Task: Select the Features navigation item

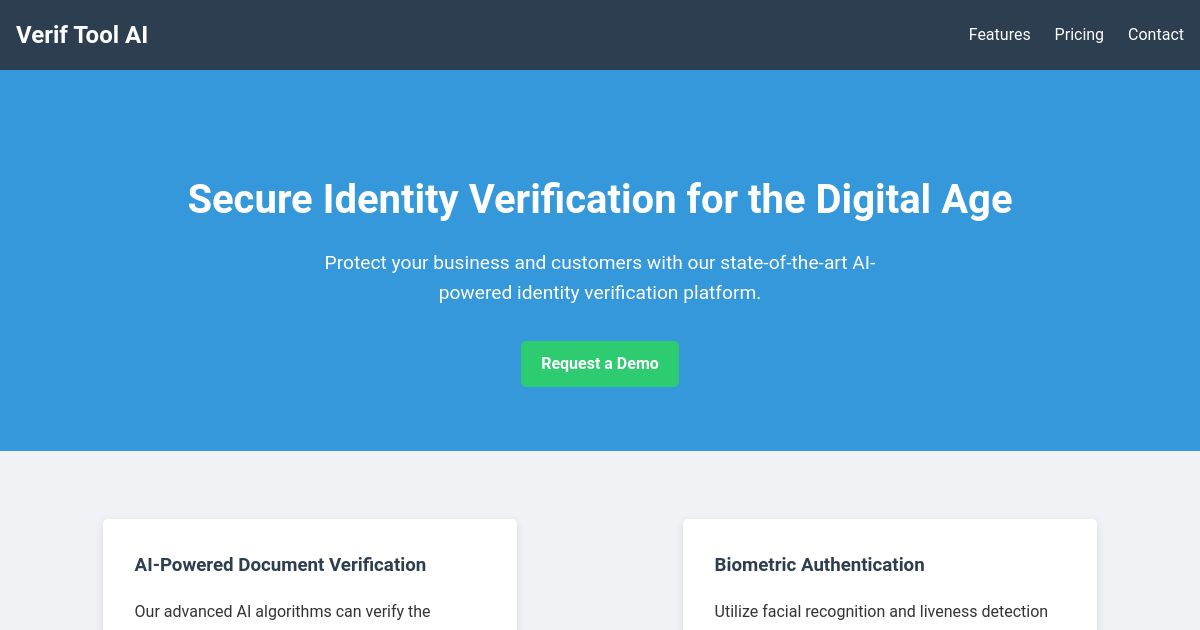Action: pos(999,35)
